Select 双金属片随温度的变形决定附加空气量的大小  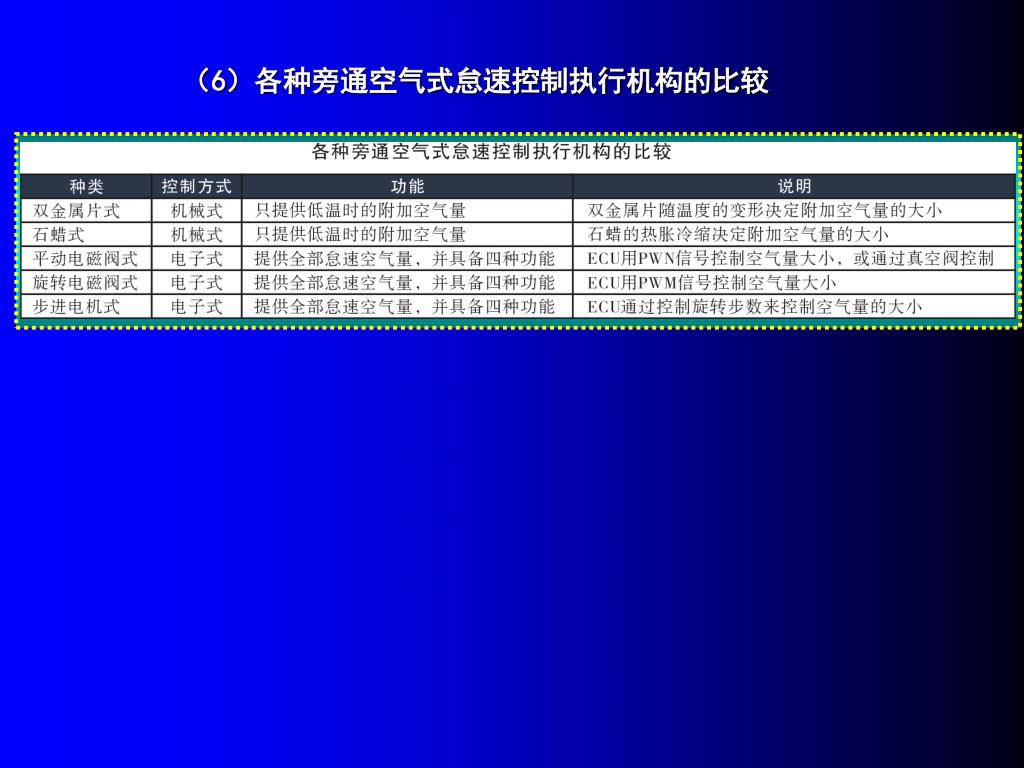[794, 210]
